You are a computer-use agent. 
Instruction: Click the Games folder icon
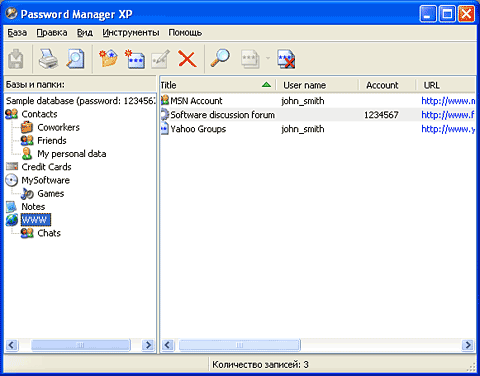click(27, 193)
